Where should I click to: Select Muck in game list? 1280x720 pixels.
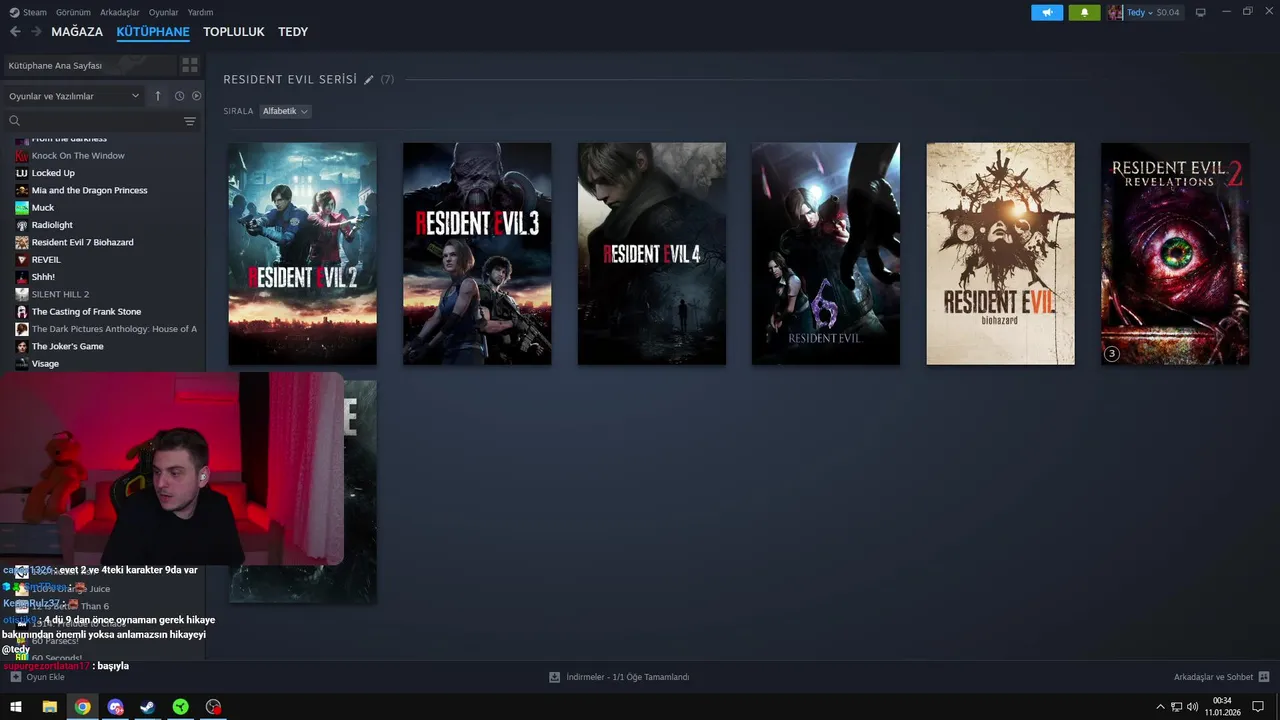43,208
